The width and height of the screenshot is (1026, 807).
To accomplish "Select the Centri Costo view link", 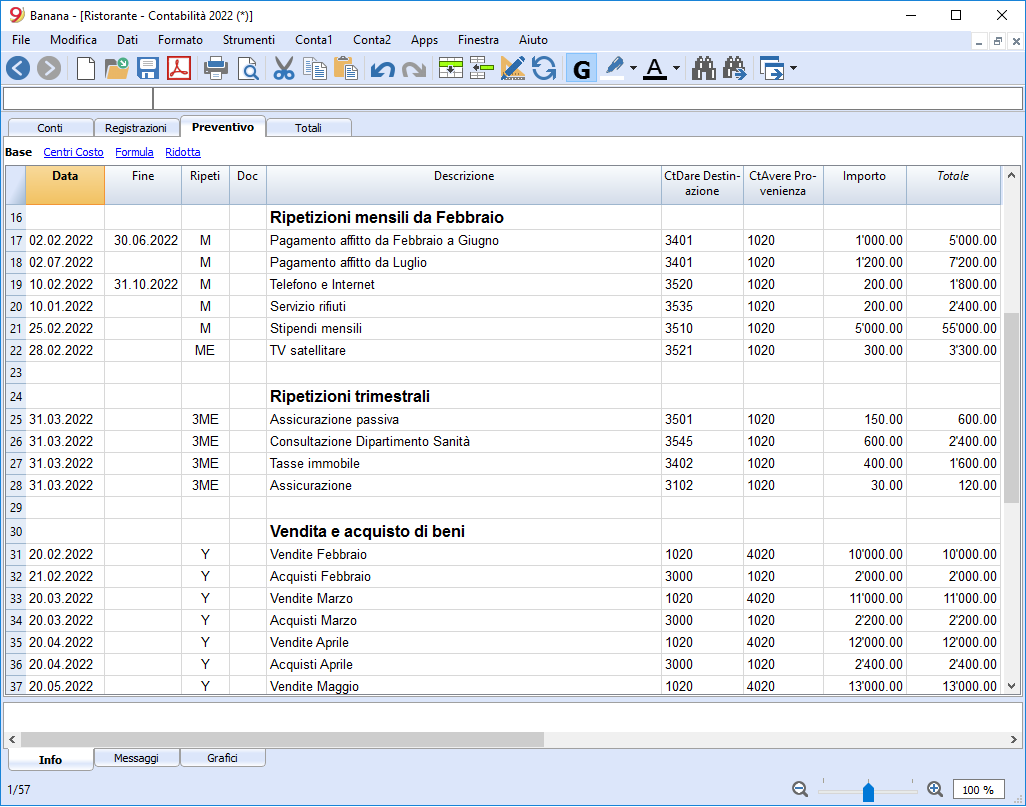I will (73, 152).
